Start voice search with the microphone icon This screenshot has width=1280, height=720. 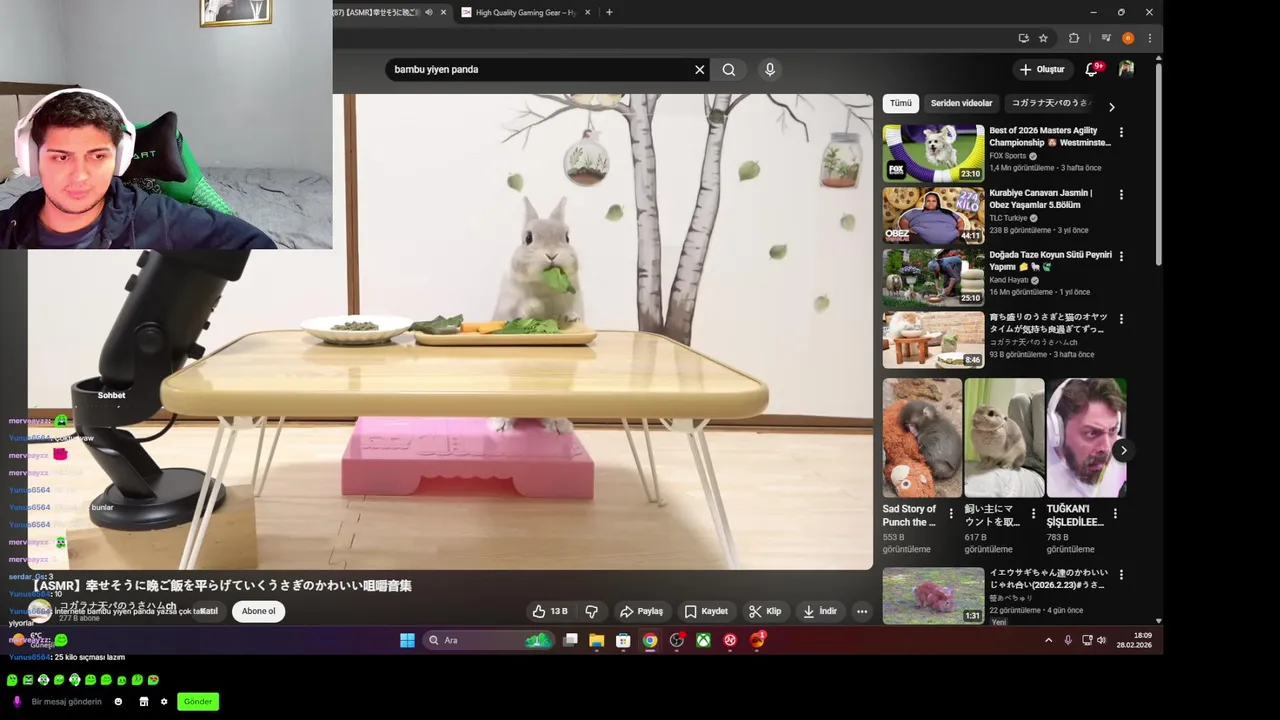(x=770, y=70)
